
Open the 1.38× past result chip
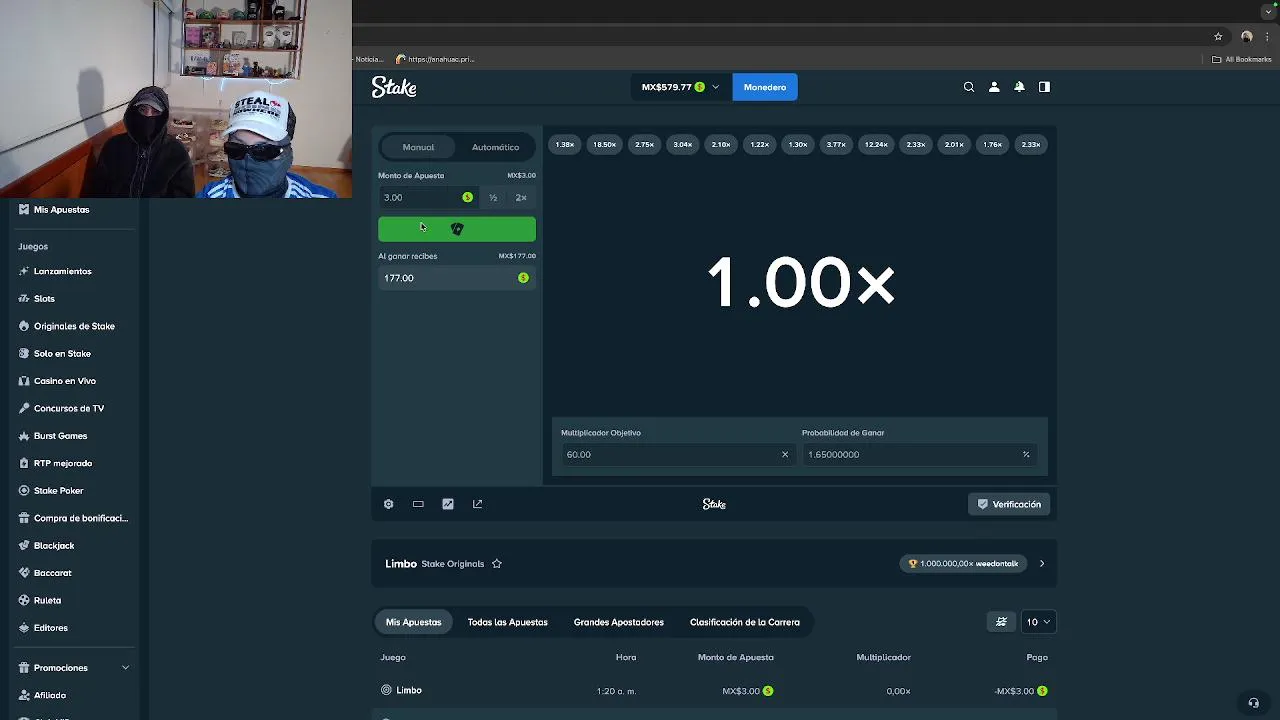click(565, 145)
